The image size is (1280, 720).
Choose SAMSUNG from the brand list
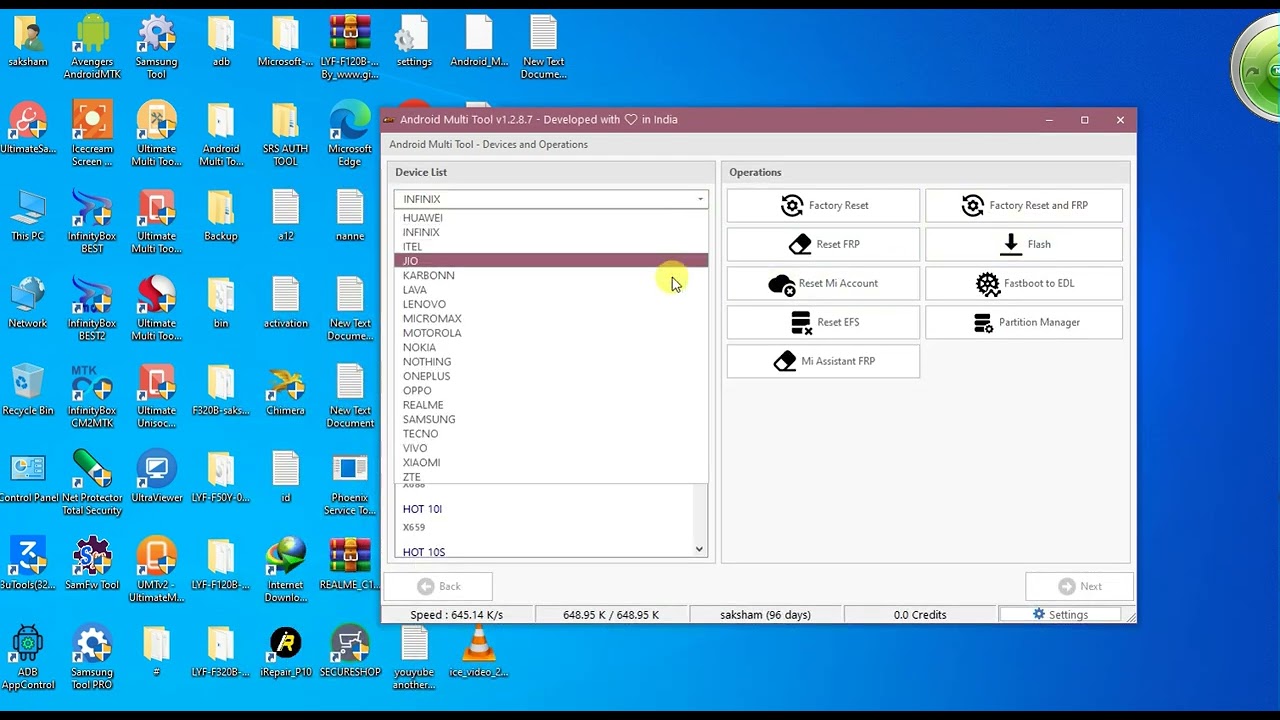pos(551,419)
